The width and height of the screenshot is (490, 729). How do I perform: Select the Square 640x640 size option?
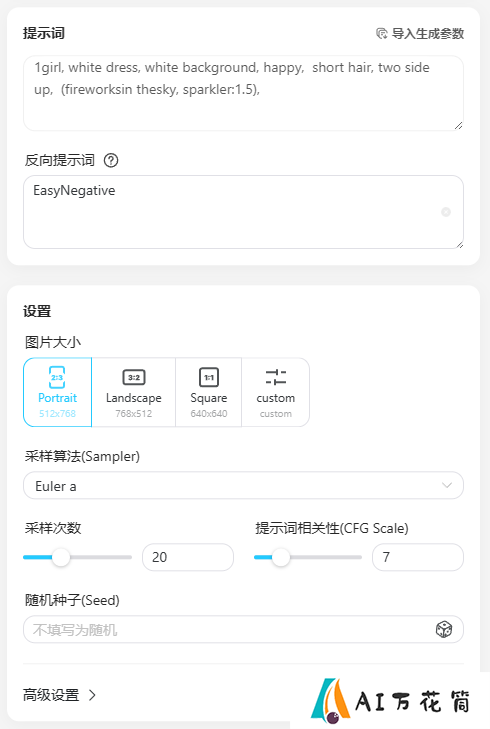pos(209,392)
